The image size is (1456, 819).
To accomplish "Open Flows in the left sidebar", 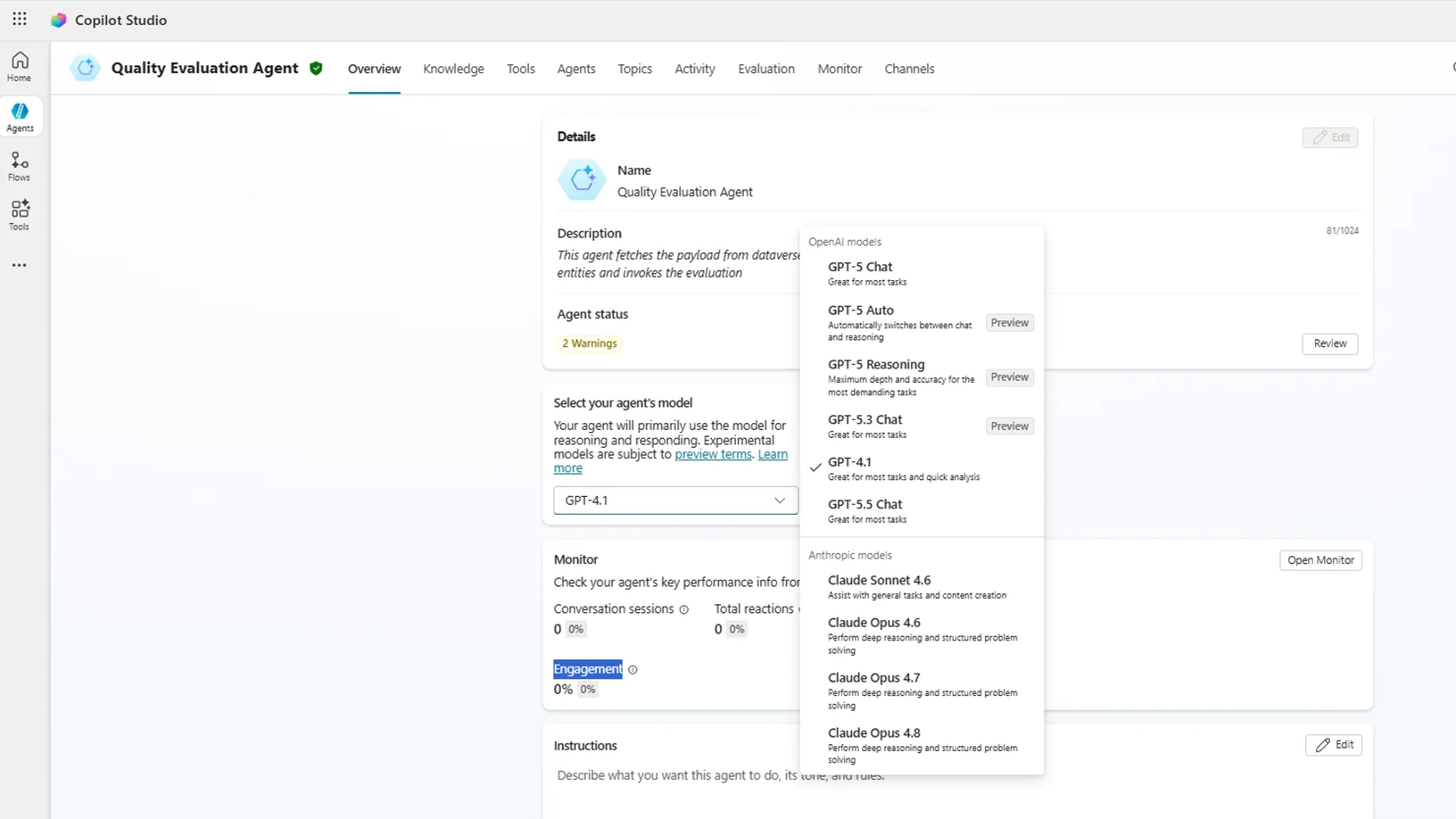I will (20, 167).
